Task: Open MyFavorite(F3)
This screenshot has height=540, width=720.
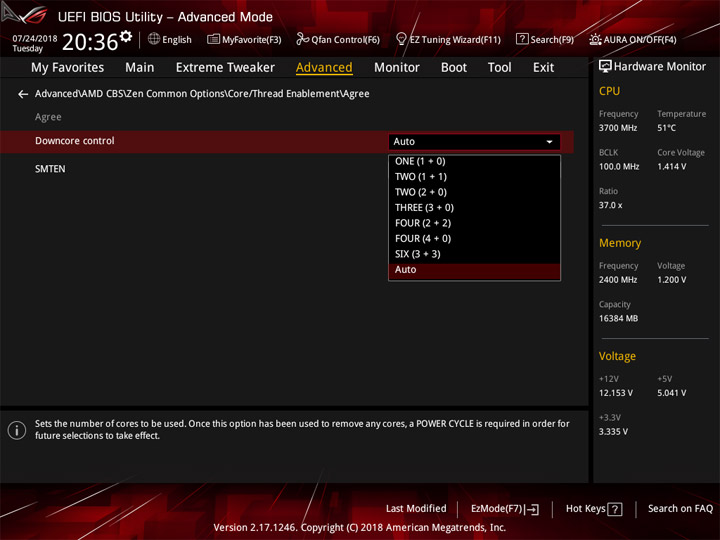Action: pos(244,39)
